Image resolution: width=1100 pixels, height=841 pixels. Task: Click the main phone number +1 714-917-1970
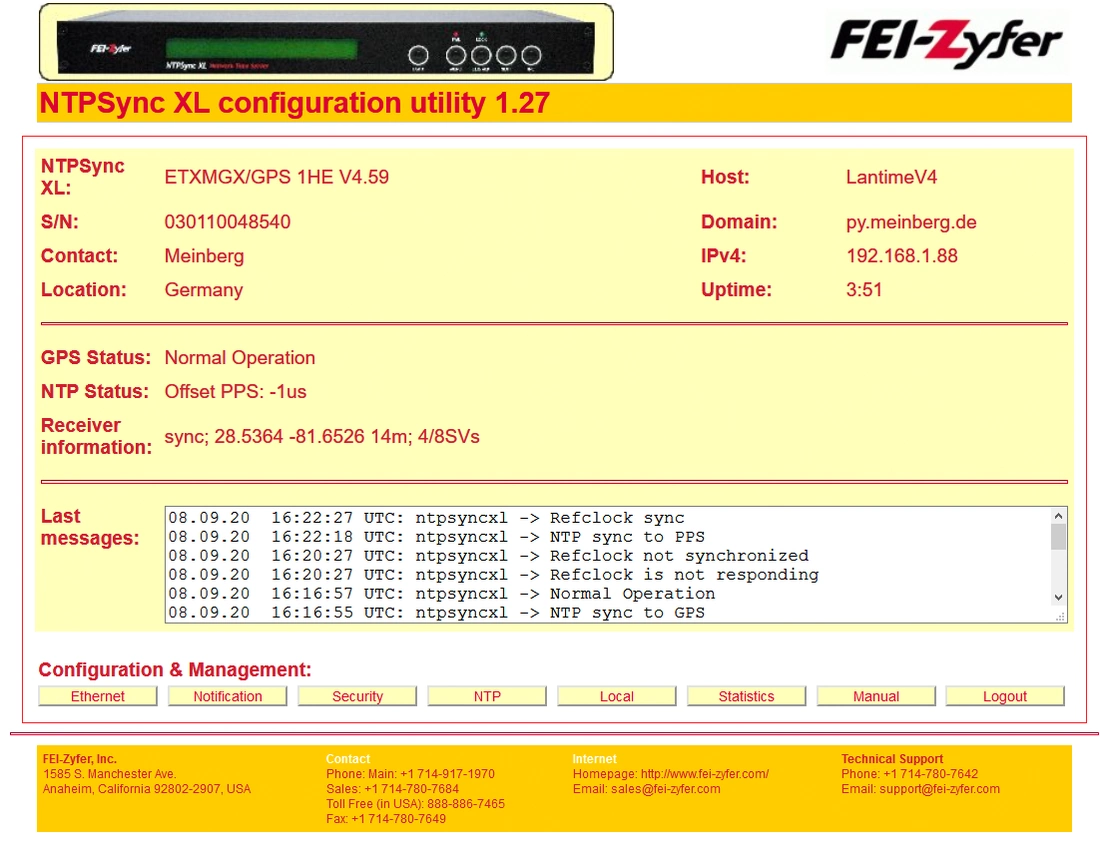pyautogui.click(x=447, y=774)
